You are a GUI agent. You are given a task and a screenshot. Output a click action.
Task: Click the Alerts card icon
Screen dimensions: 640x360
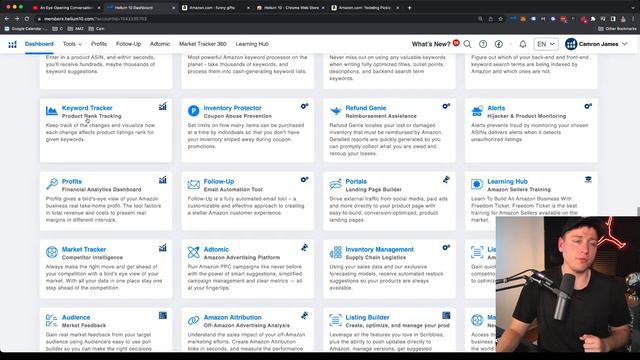(477, 111)
